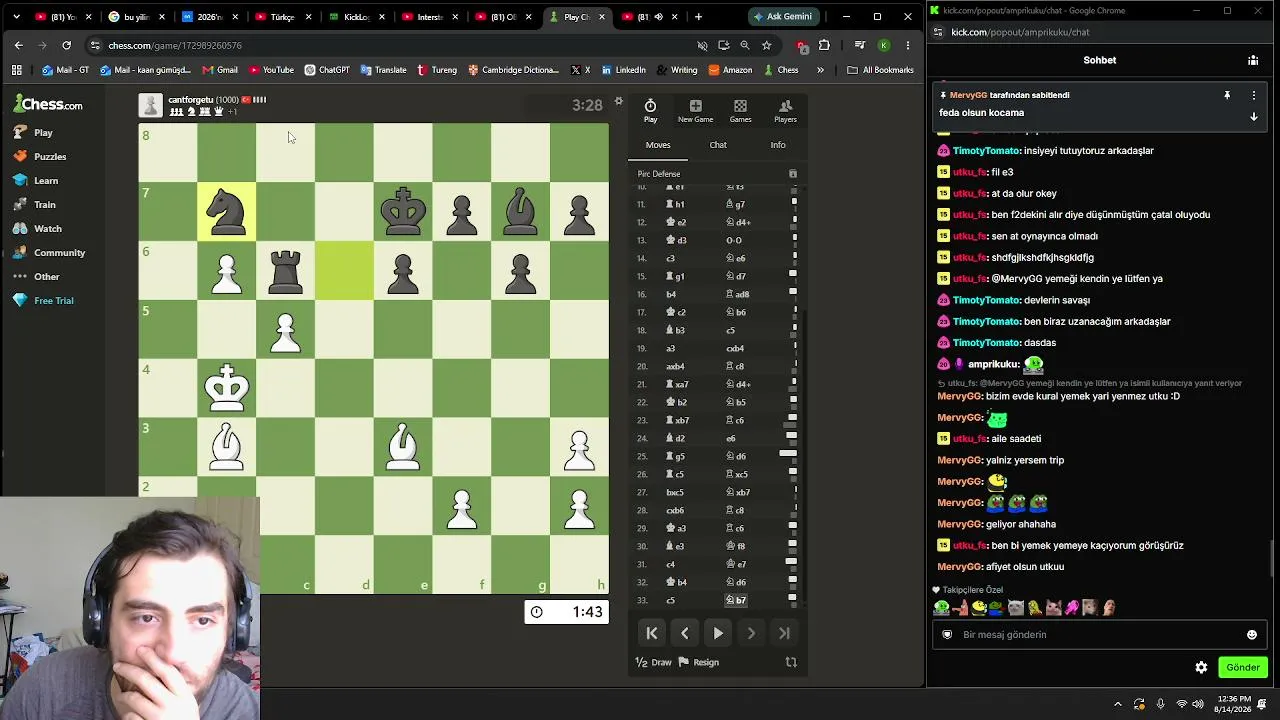Resign the game
The image size is (1280, 720).
click(699, 662)
